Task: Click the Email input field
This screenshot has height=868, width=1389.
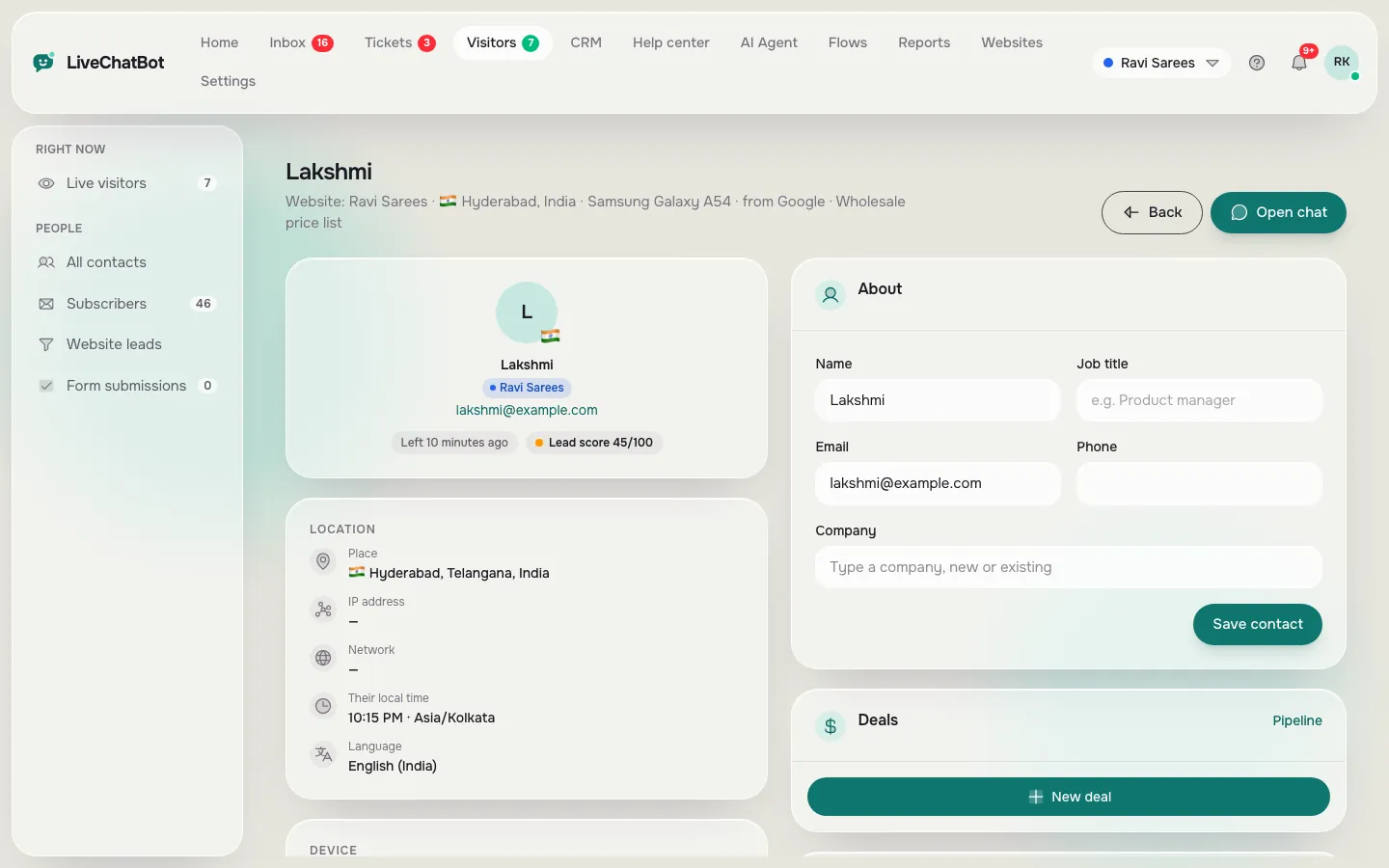Action: coord(938,483)
